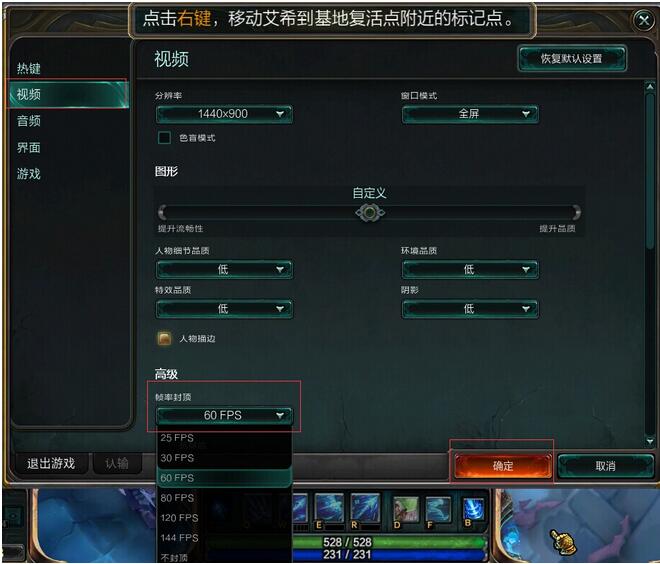
Task: Toggle the 人物描边 checkbox
Action: [x=164, y=338]
